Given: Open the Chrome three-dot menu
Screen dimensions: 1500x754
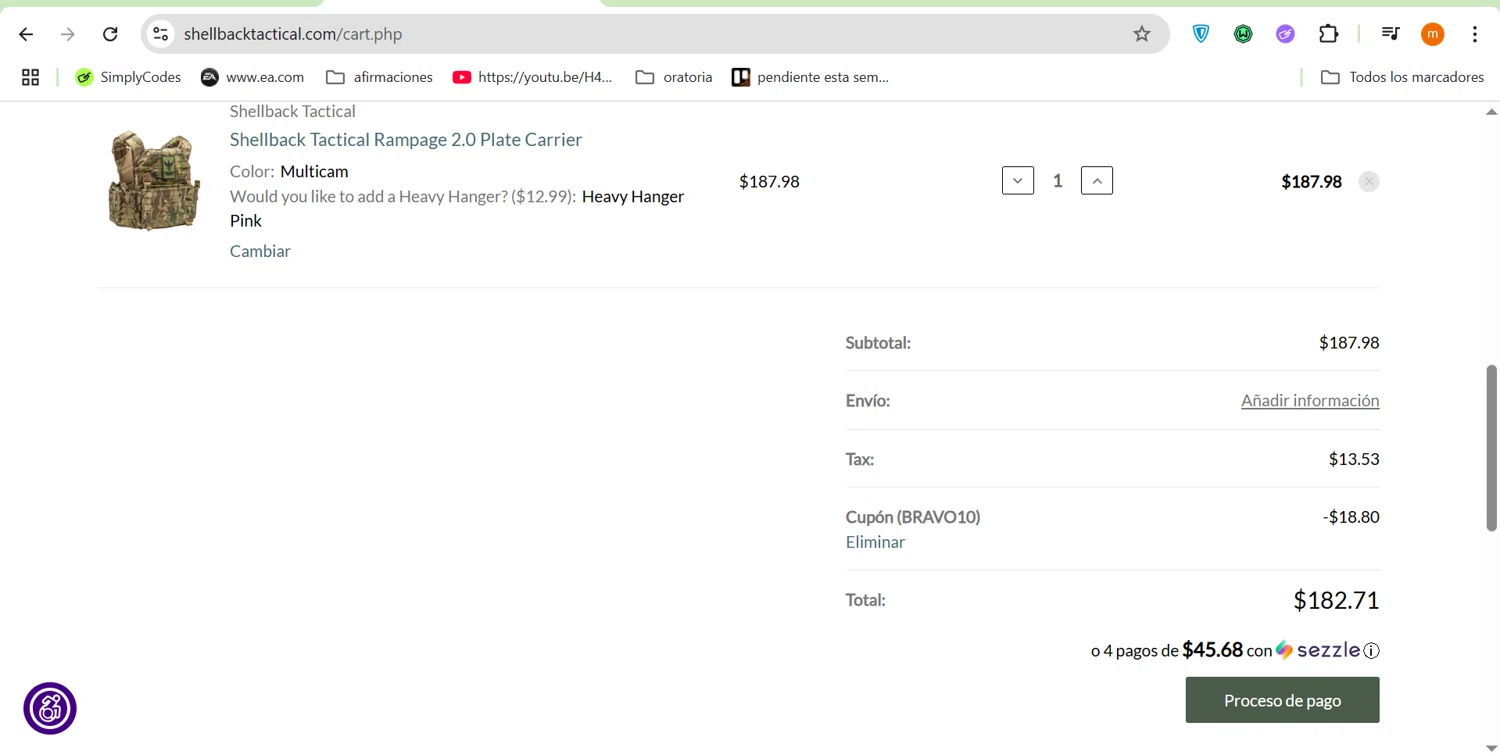Looking at the screenshot, I should click(x=1475, y=34).
